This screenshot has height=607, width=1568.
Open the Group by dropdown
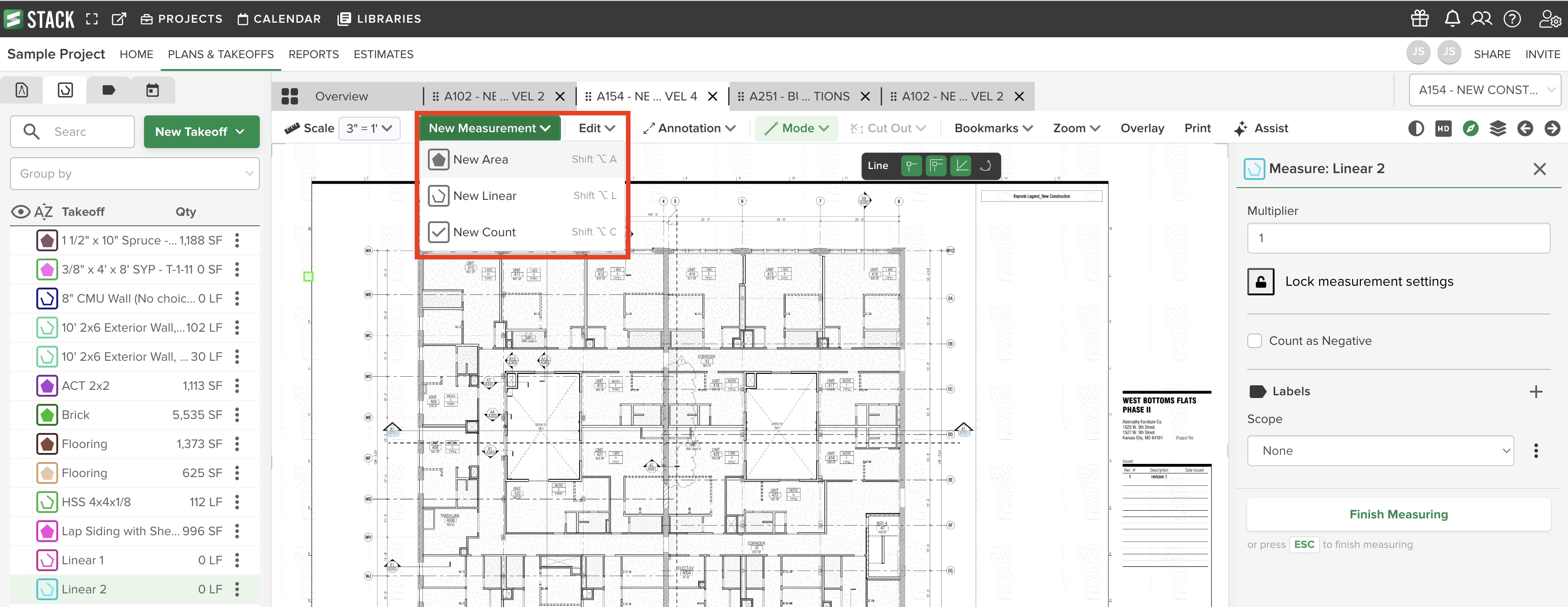[134, 174]
